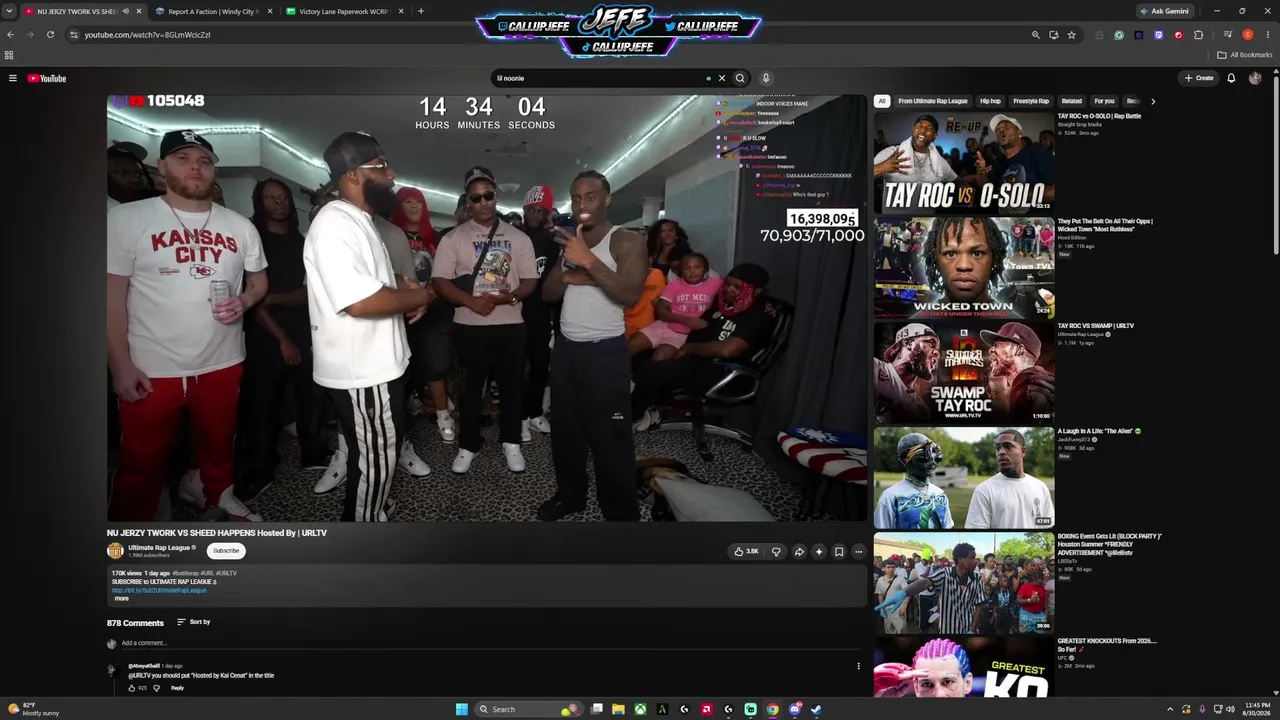This screenshot has width=1280, height=720.
Task: Open the YouTube guide hamburger menu
Action: click(x=13, y=78)
